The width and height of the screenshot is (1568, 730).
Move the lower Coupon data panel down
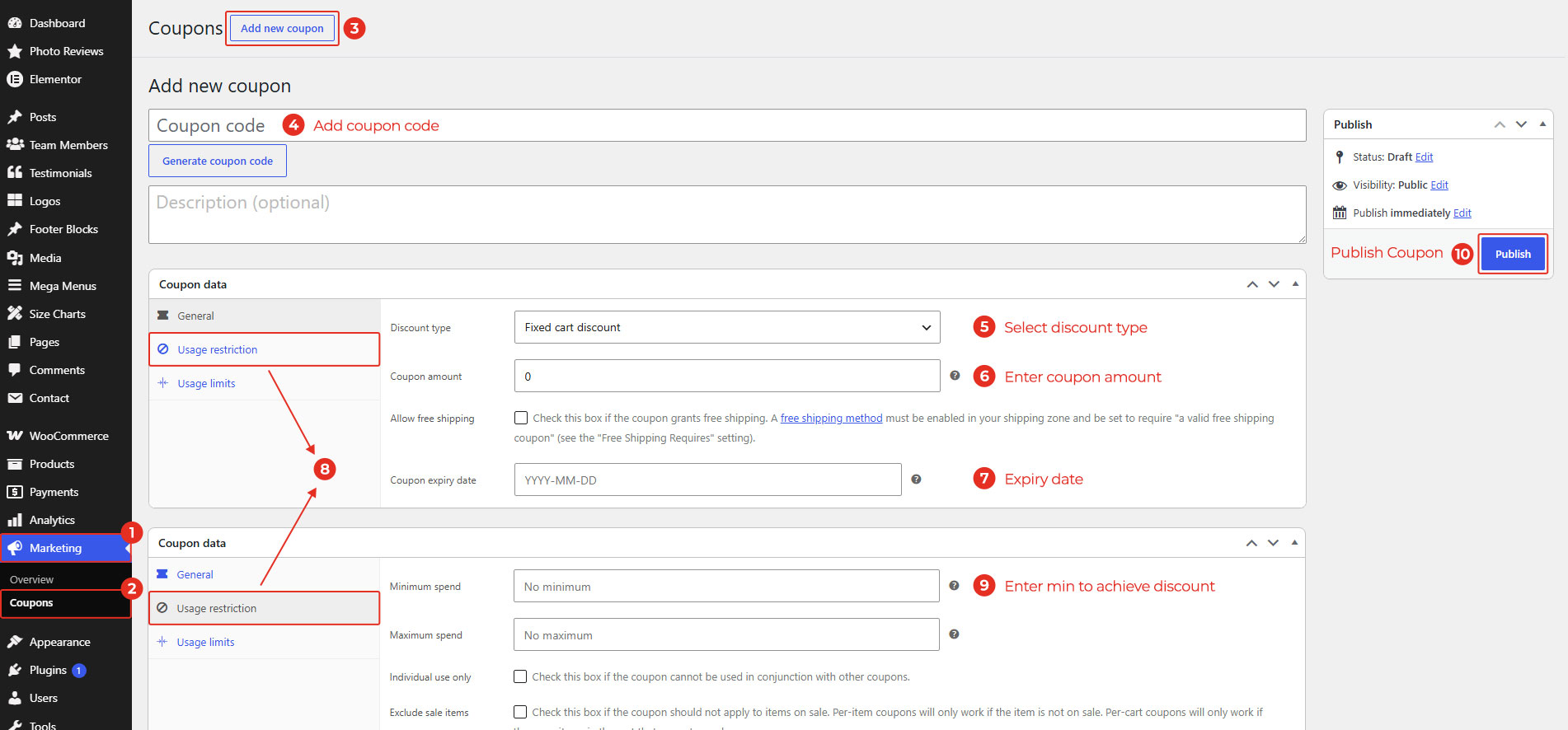click(x=1273, y=543)
